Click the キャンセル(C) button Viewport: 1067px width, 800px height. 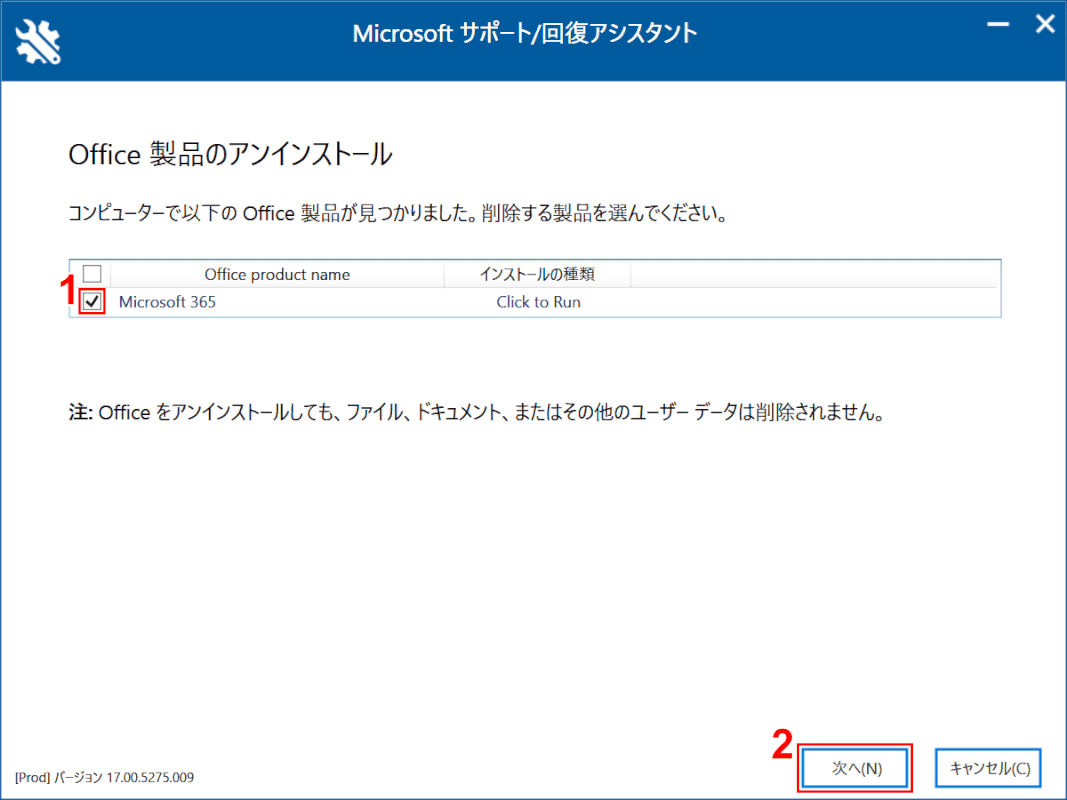[989, 768]
